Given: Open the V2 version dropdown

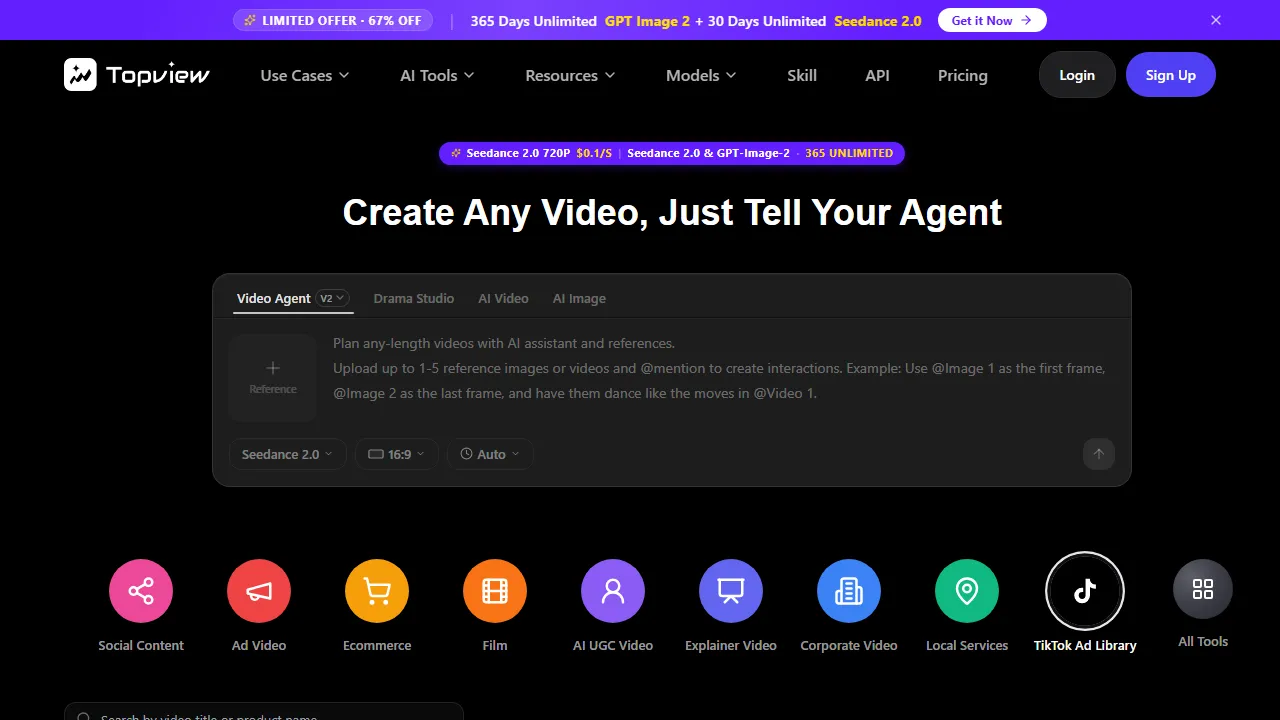Looking at the screenshot, I should [x=332, y=298].
